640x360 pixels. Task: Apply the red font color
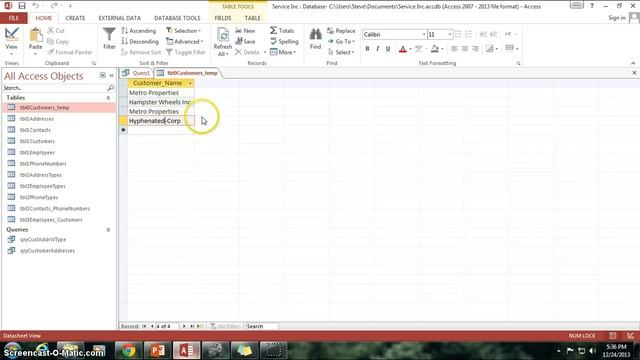click(402, 49)
